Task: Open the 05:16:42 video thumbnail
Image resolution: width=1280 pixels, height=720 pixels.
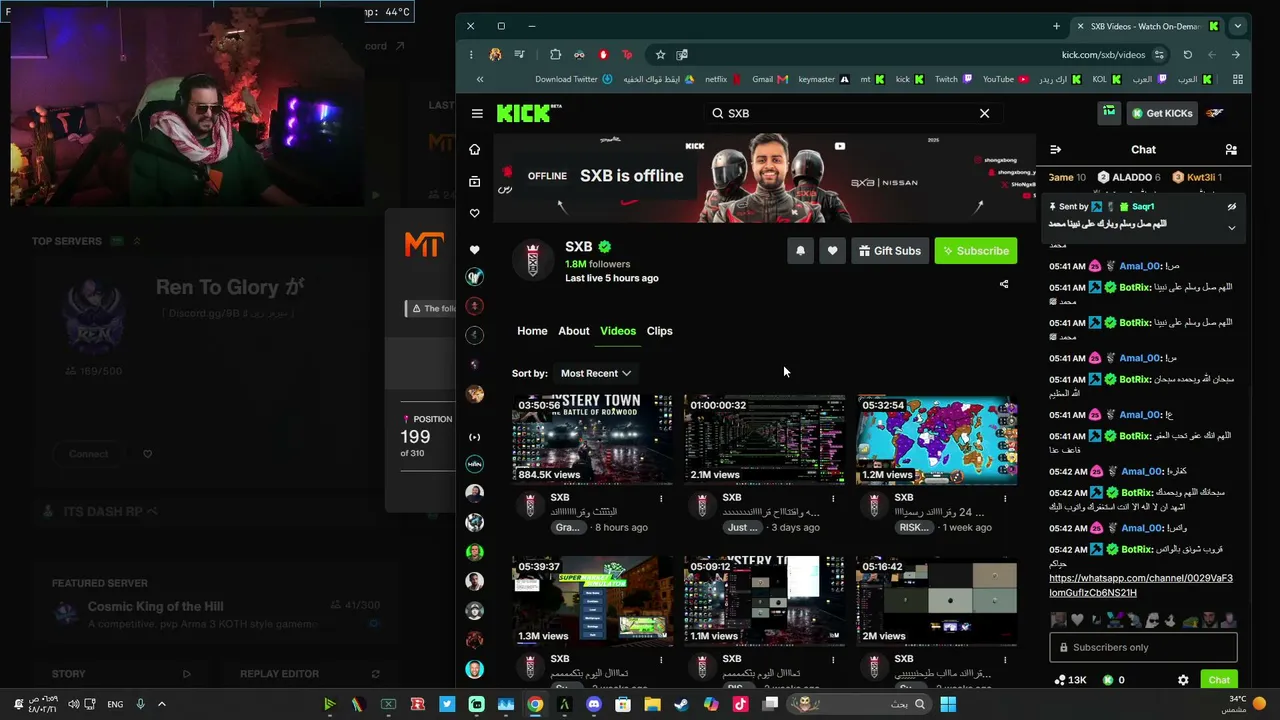Action: [x=936, y=601]
